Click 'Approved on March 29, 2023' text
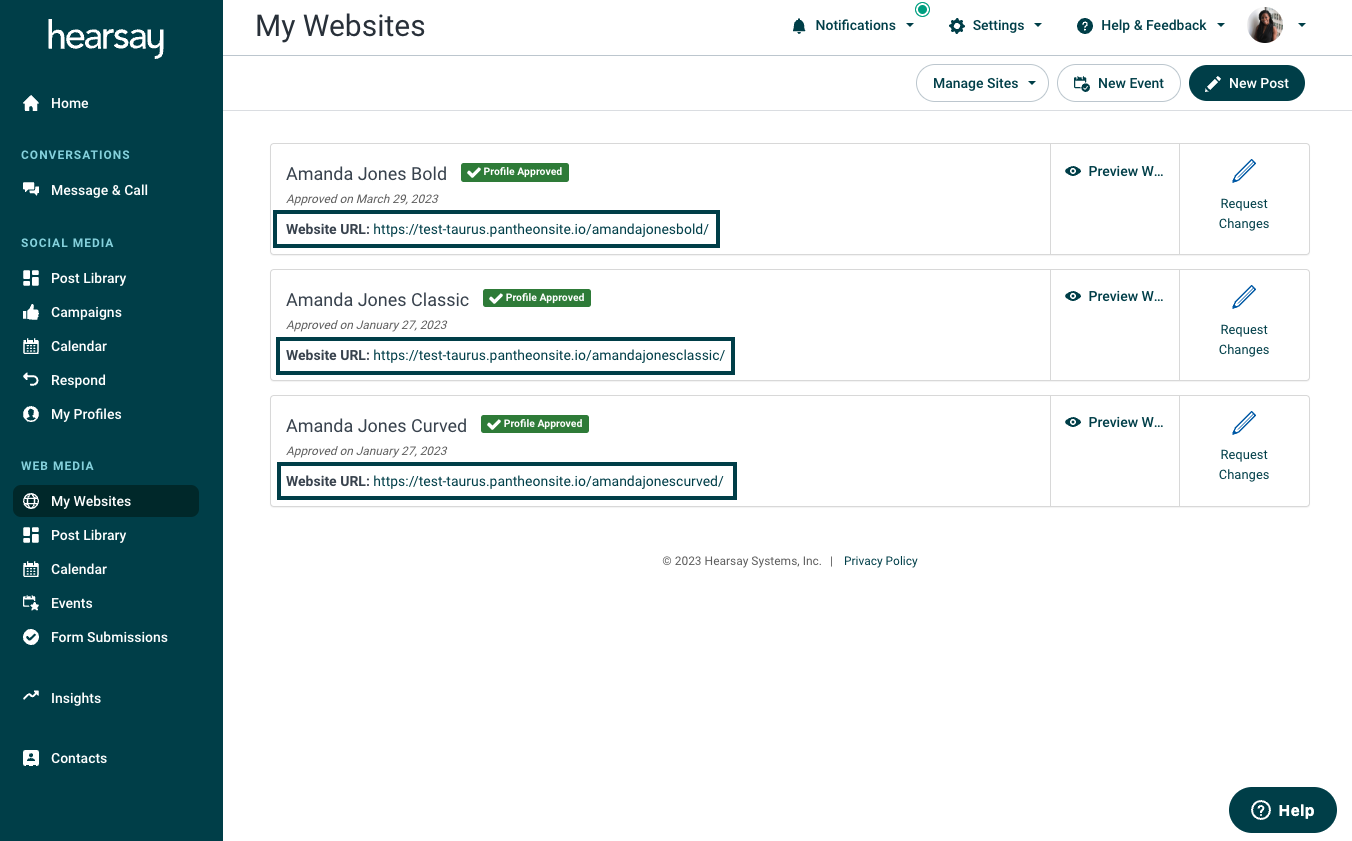 coord(362,199)
